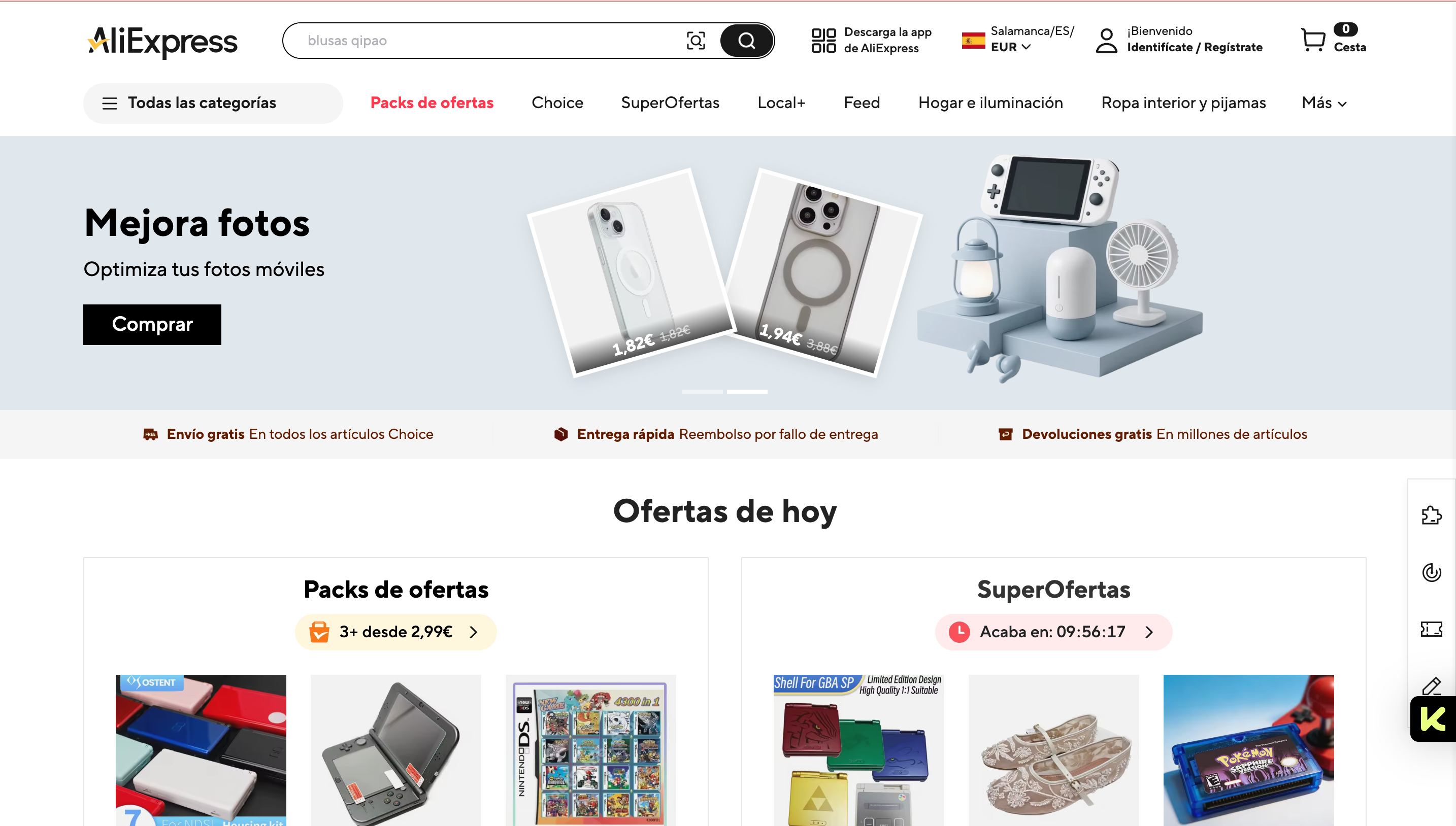Image resolution: width=1456 pixels, height=826 pixels.
Task: Click the black search magnifier button
Action: click(746, 40)
